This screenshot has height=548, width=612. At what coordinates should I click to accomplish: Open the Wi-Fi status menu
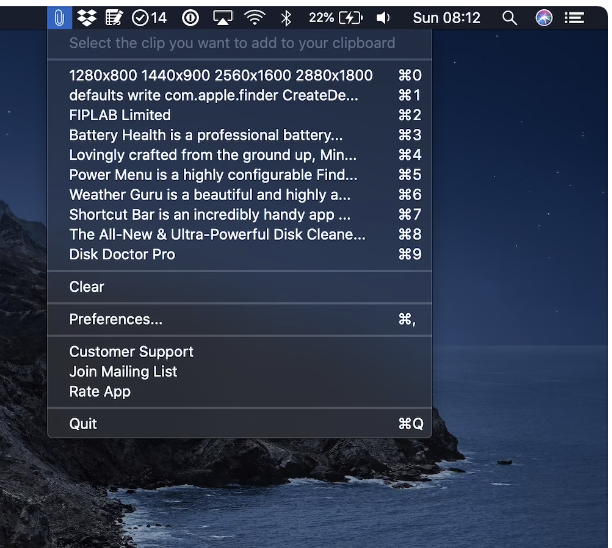[254, 18]
